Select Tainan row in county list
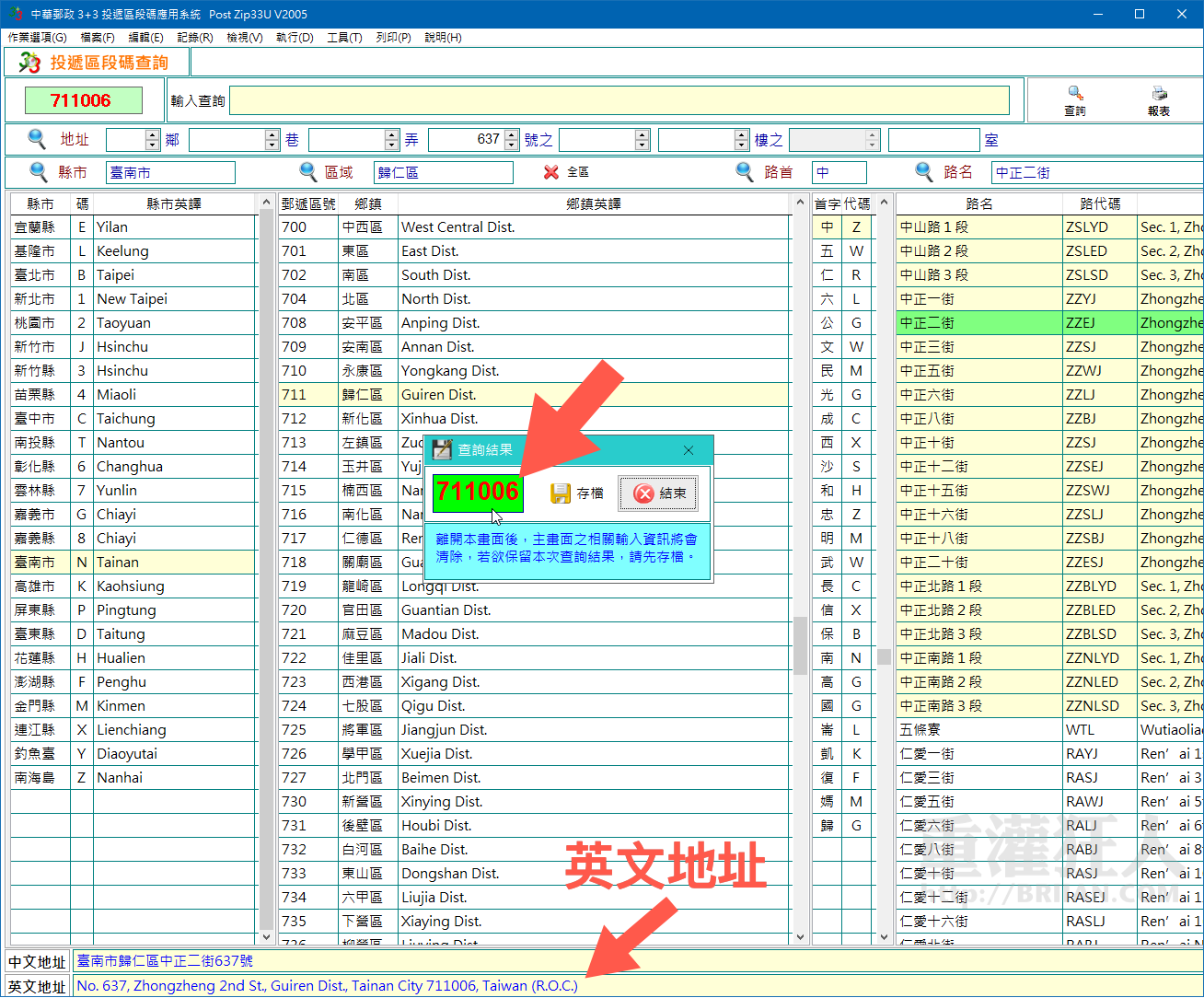The image size is (1204, 998). pyautogui.click(x=133, y=563)
